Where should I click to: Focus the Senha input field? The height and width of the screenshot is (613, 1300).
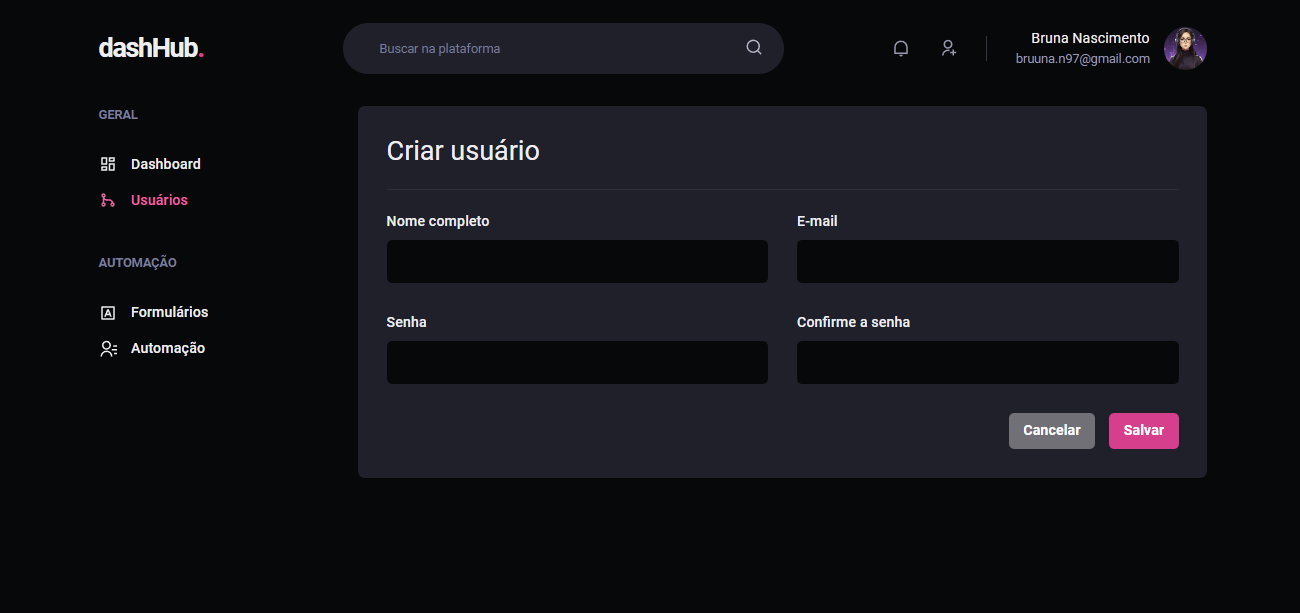[x=577, y=362]
